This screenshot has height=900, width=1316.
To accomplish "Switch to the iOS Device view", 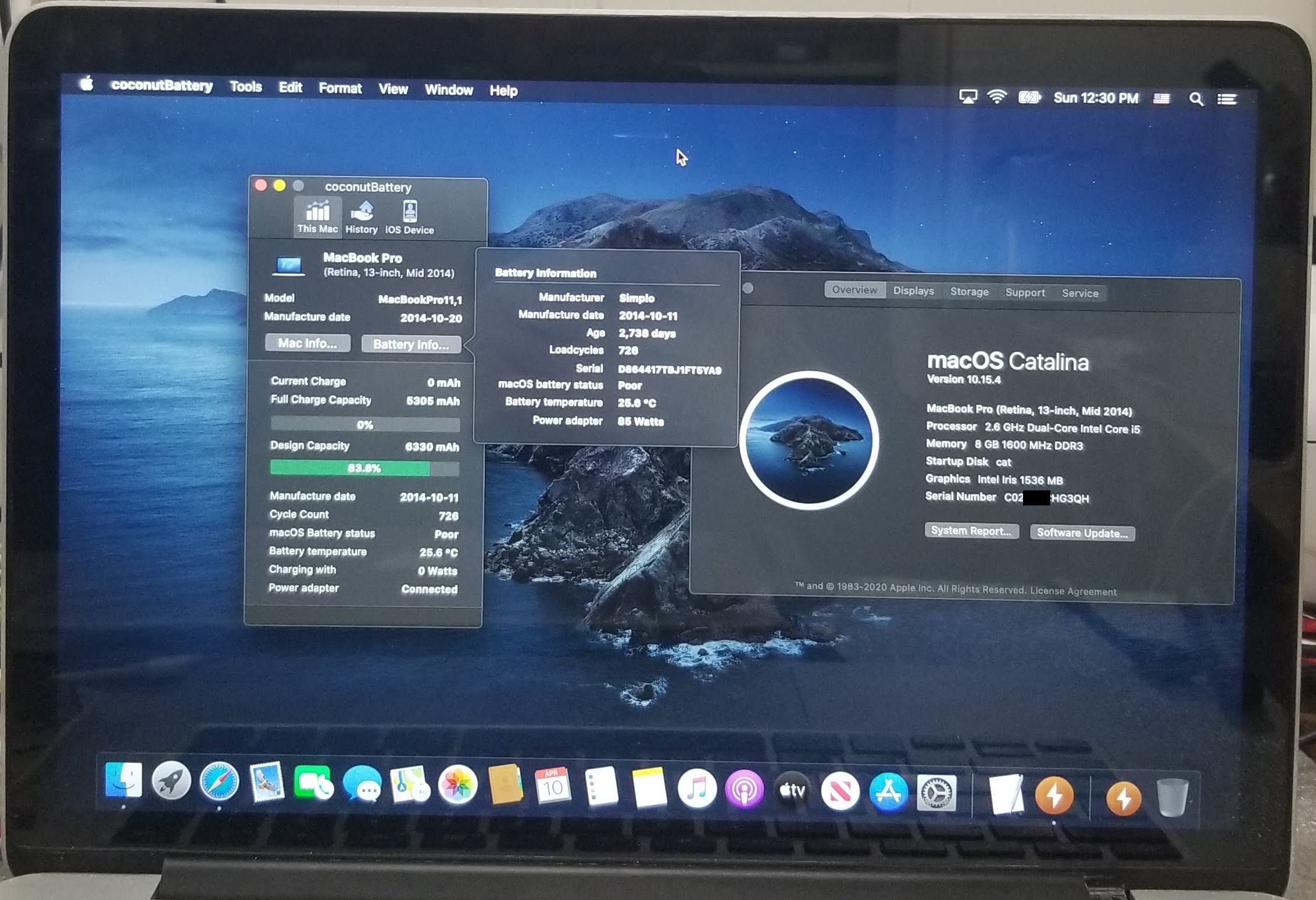I will (x=410, y=217).
